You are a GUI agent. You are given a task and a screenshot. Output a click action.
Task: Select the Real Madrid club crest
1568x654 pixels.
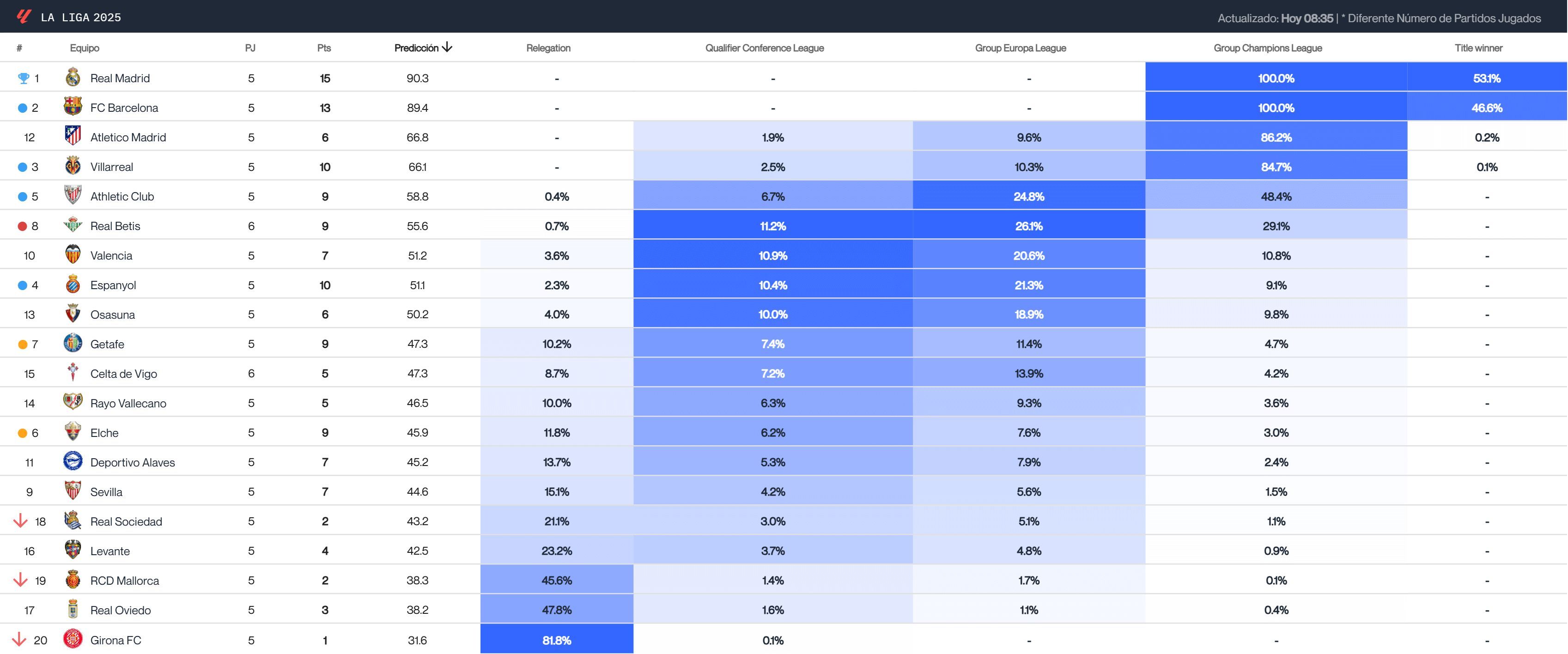click(x=73, y=78)
